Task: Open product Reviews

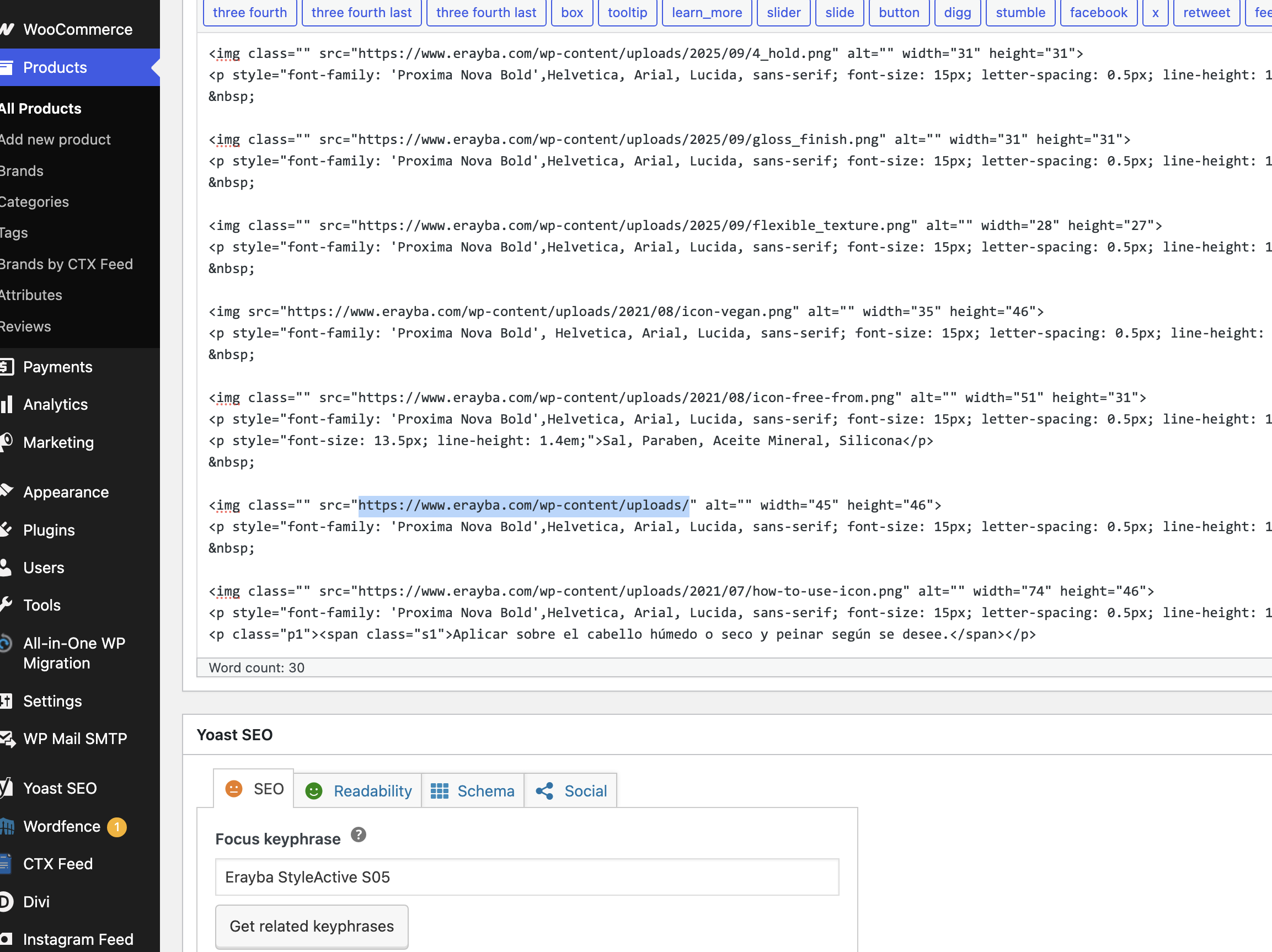Action: click(x=25, y=327)
